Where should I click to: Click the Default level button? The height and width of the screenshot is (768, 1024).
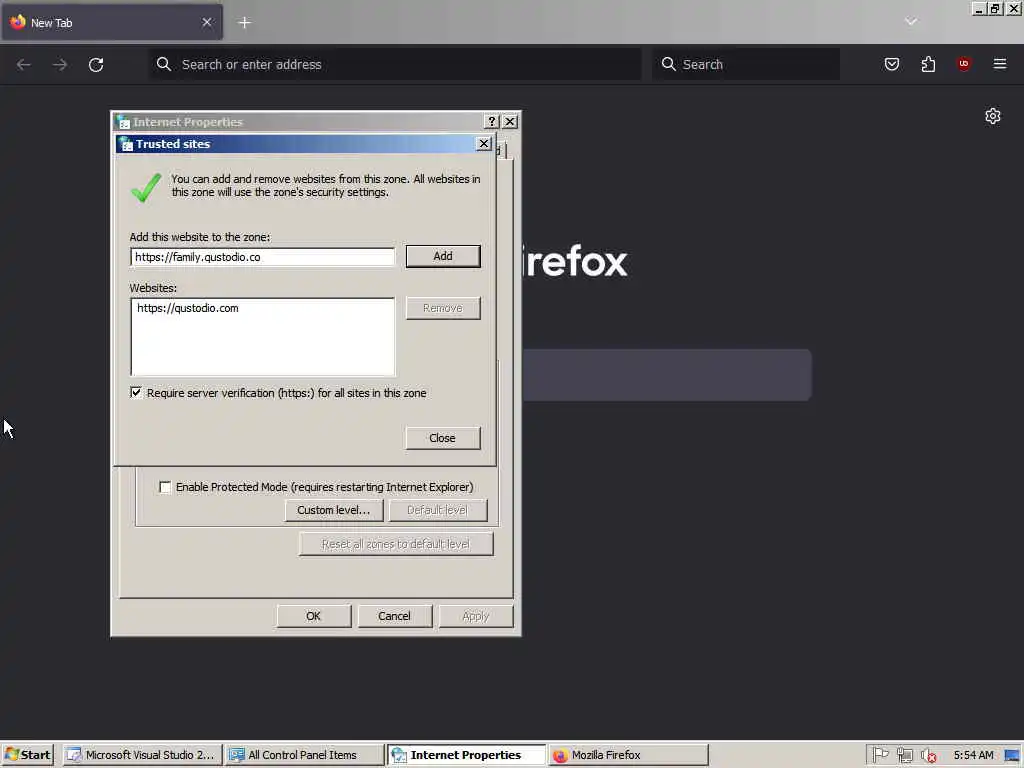[438, 510]
